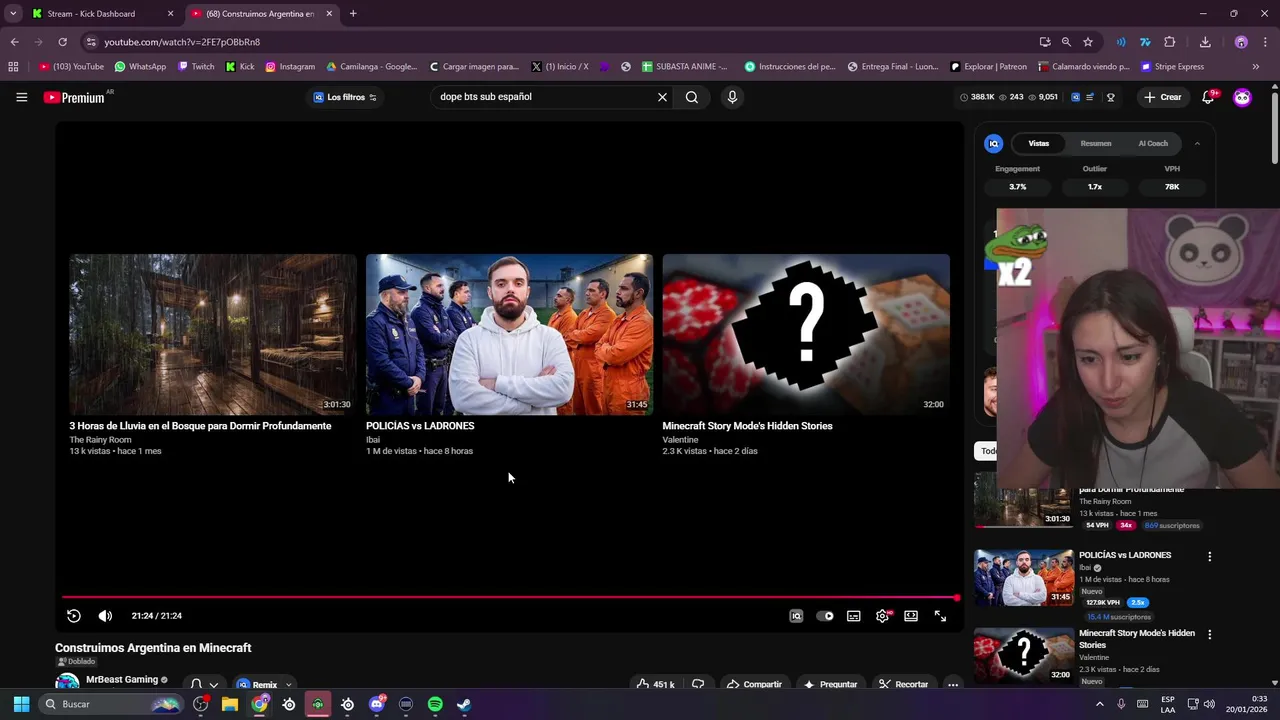
Task: Show more bookmarks chevron
Action: point(1256,67)
